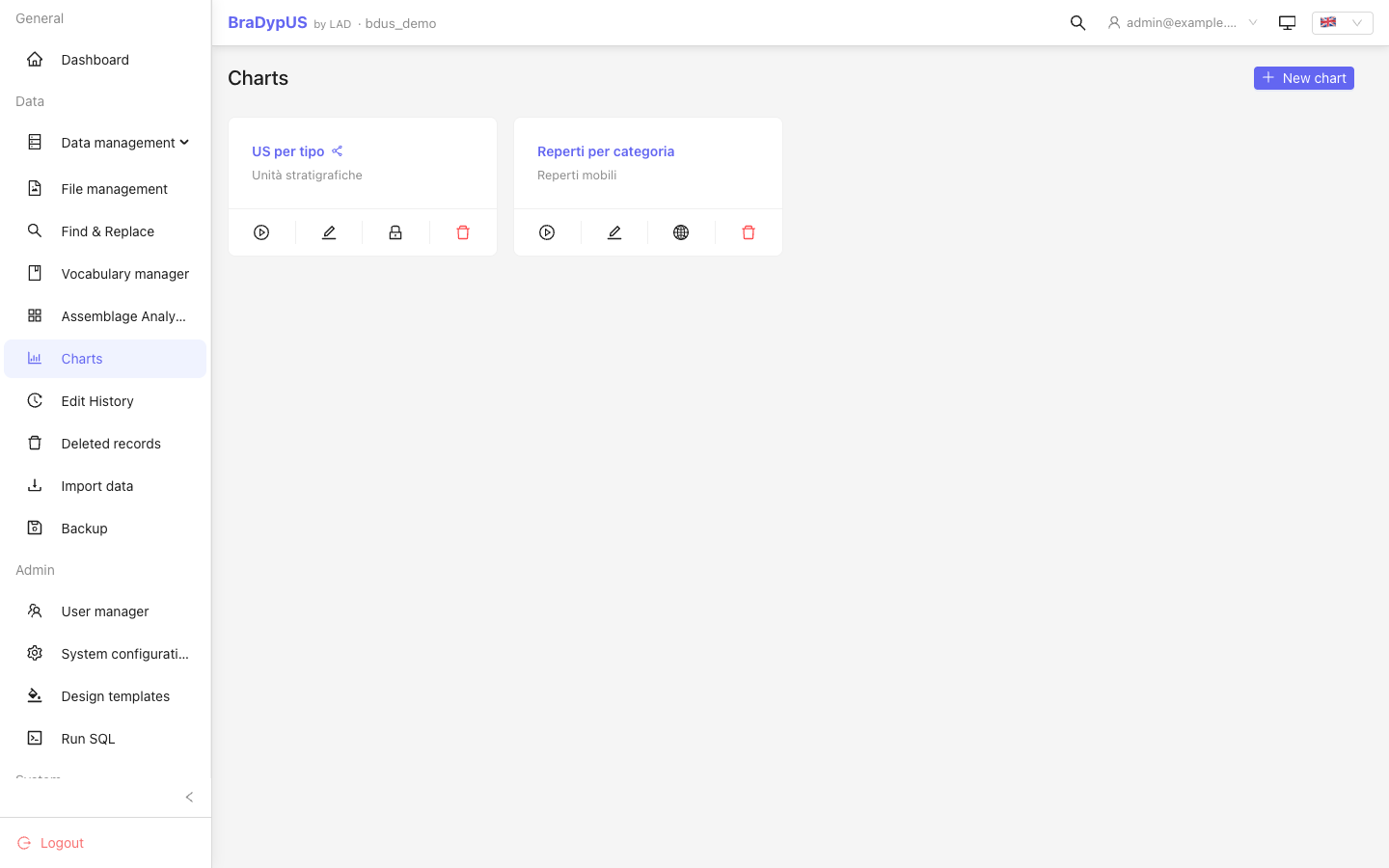This screenshot has height=868, width=1389.
Task: Open the language flag dropdown
Action: point(1342,23)
